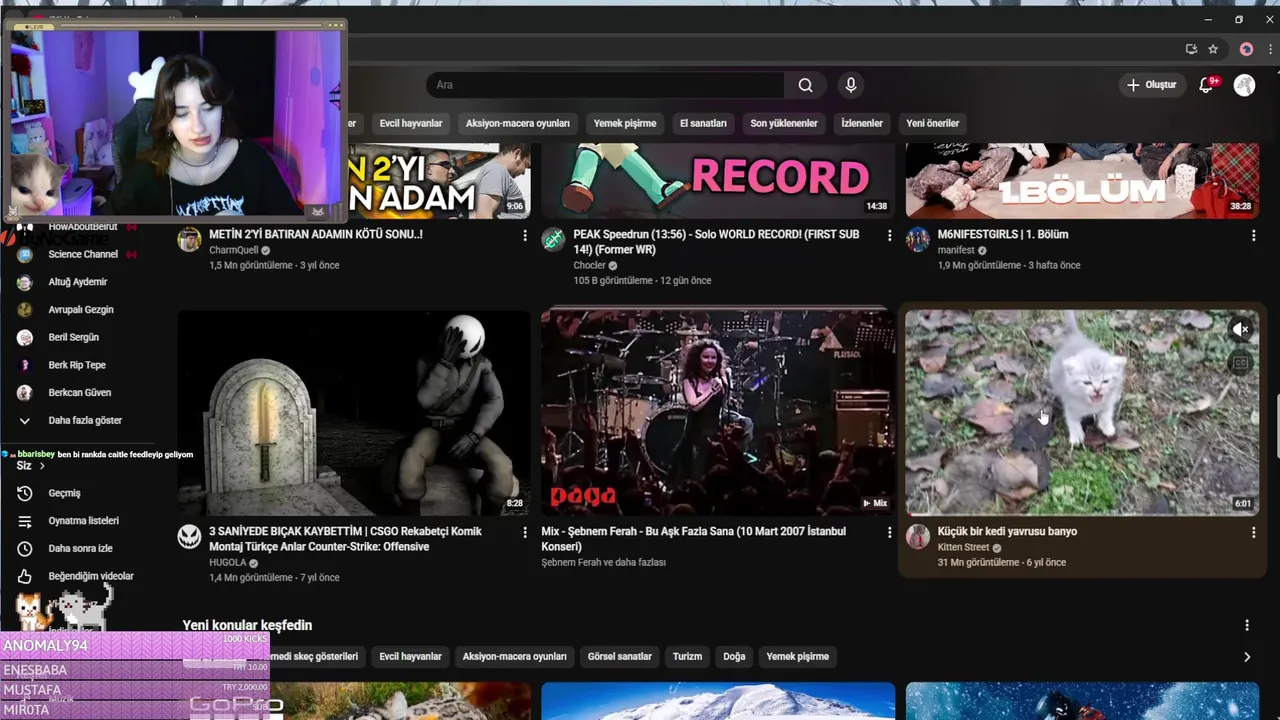Toggle captions on kitten video preview
The image size is (1280, 720).
[1240, 364]
